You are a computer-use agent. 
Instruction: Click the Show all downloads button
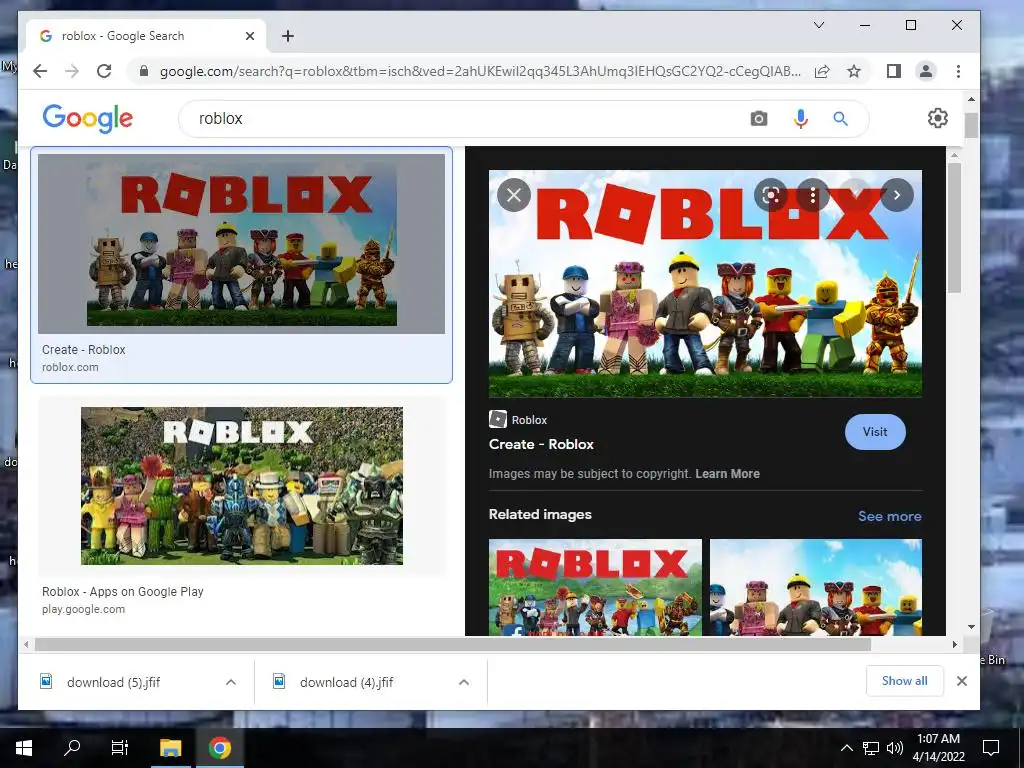[x=904, y=681]
